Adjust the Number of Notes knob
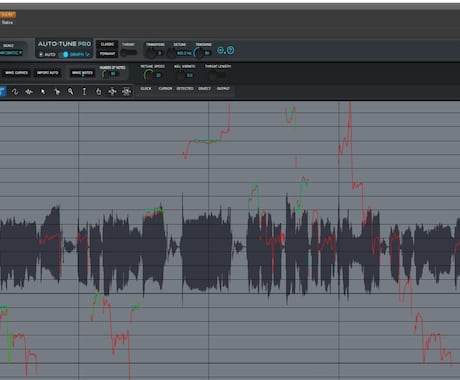Viewport: 460px width, 380px height. click(105, 74)
